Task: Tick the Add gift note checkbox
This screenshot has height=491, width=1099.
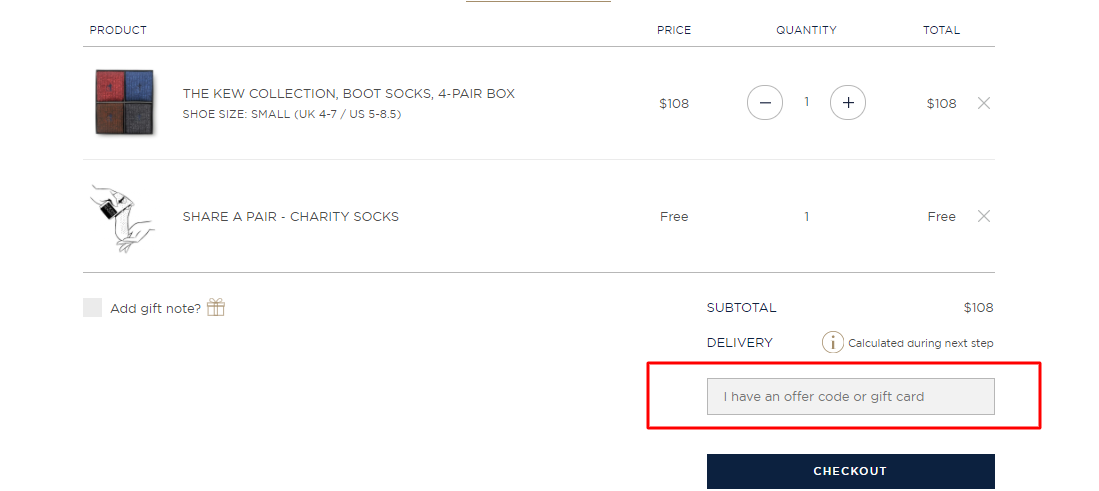Action: pos(93,307)
